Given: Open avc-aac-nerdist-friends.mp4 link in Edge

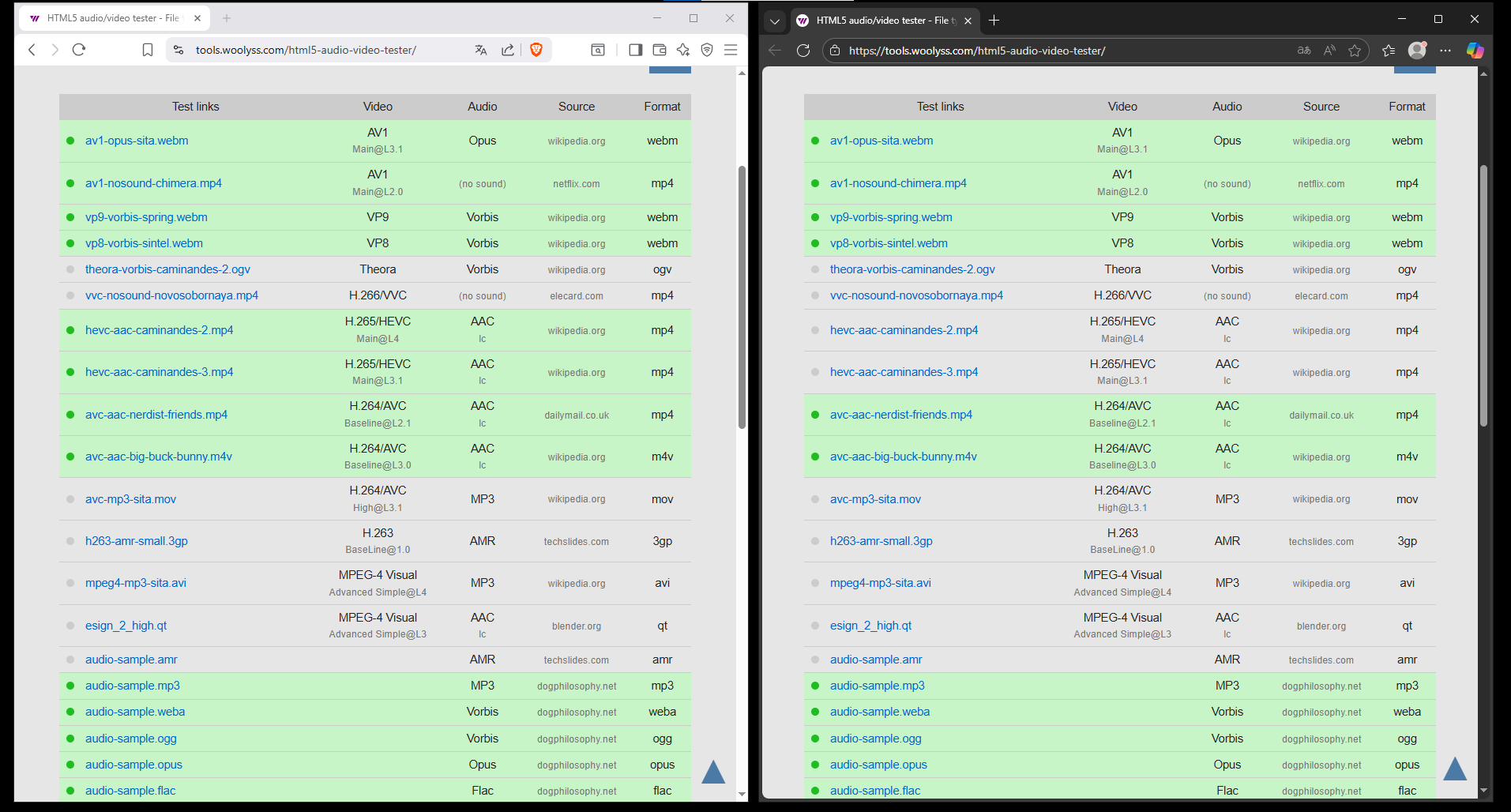Looking at the screenshot, I should 901,415.
